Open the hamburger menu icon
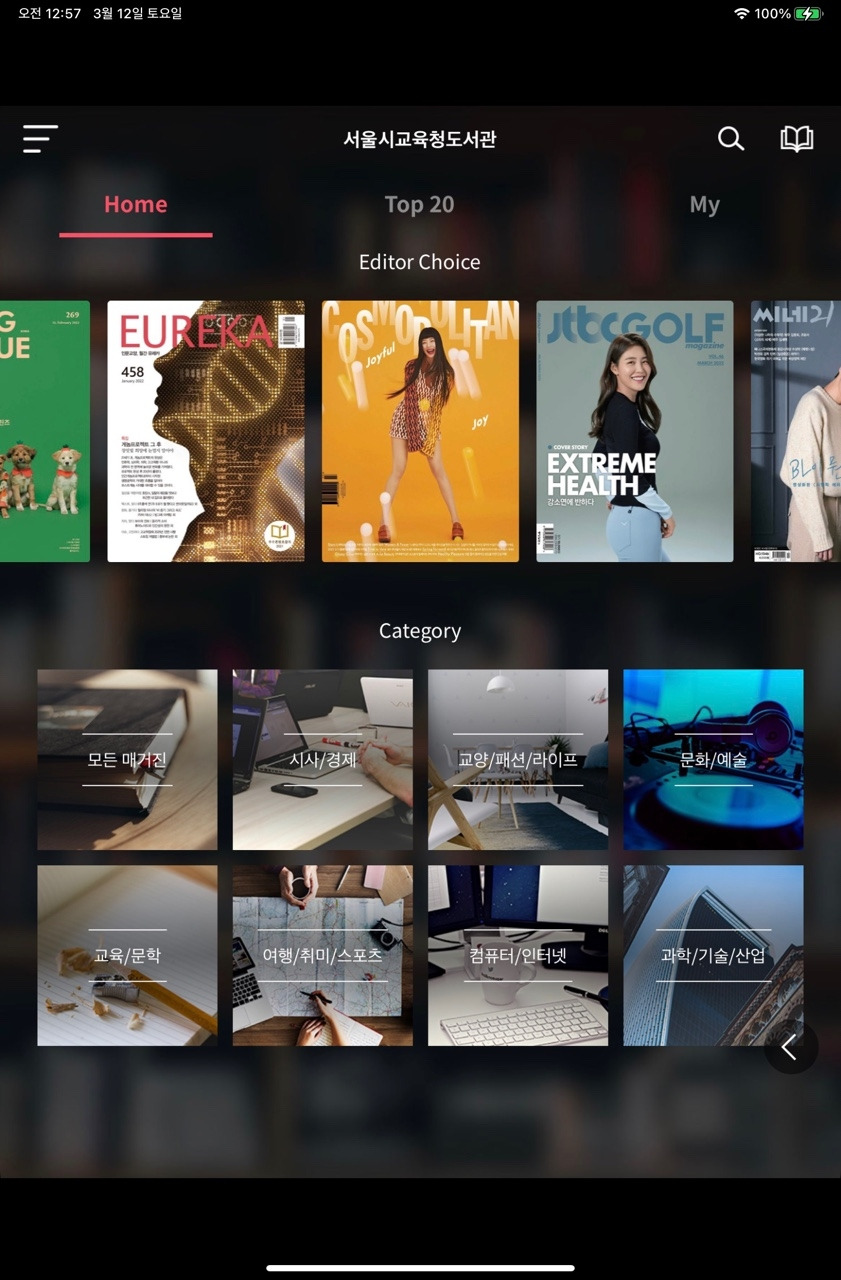Image resolution: width=841 pixels, height=1280 pixels. coord(40,139)
